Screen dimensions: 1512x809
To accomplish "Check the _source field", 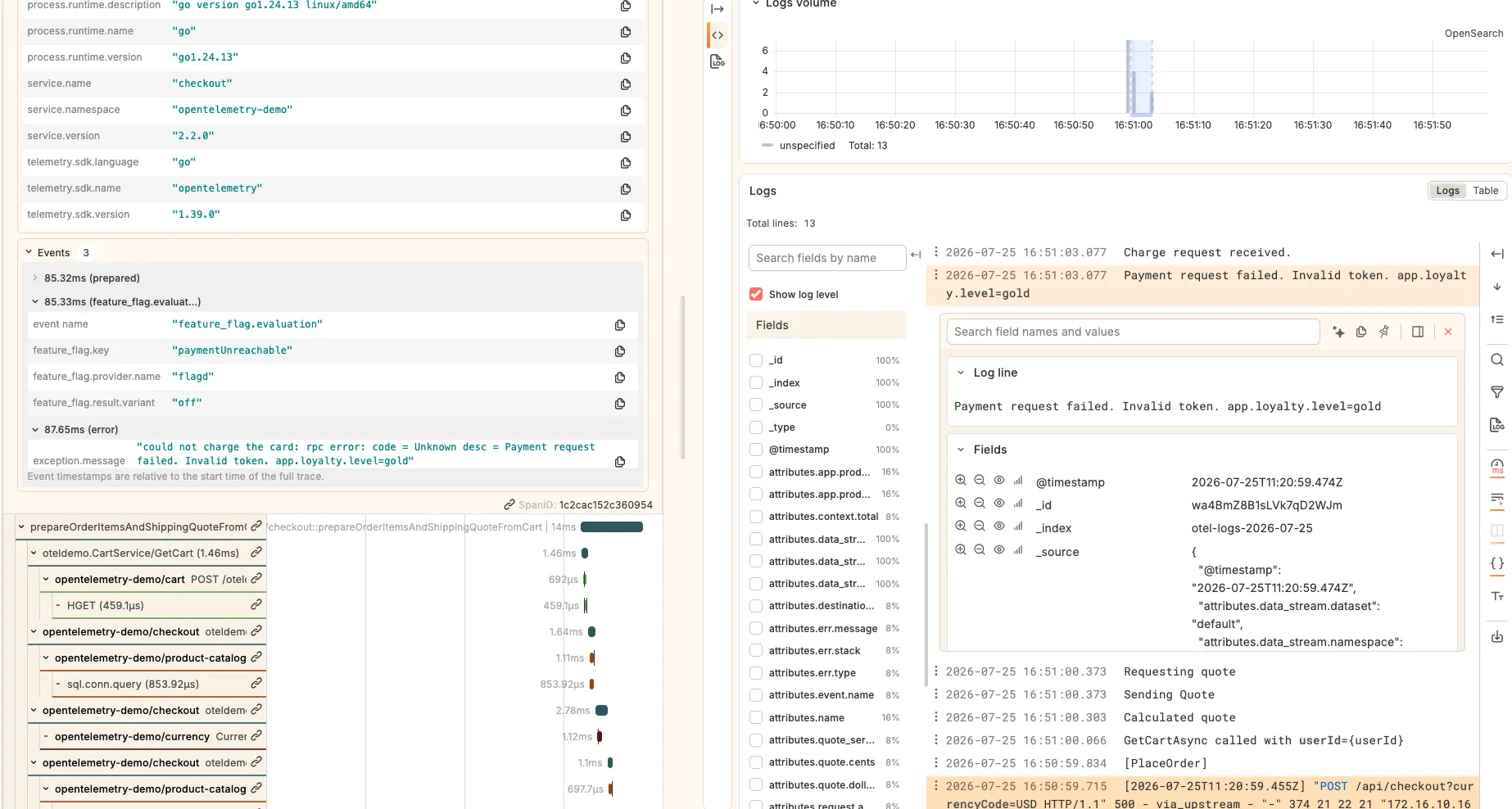I will point(756,404).
